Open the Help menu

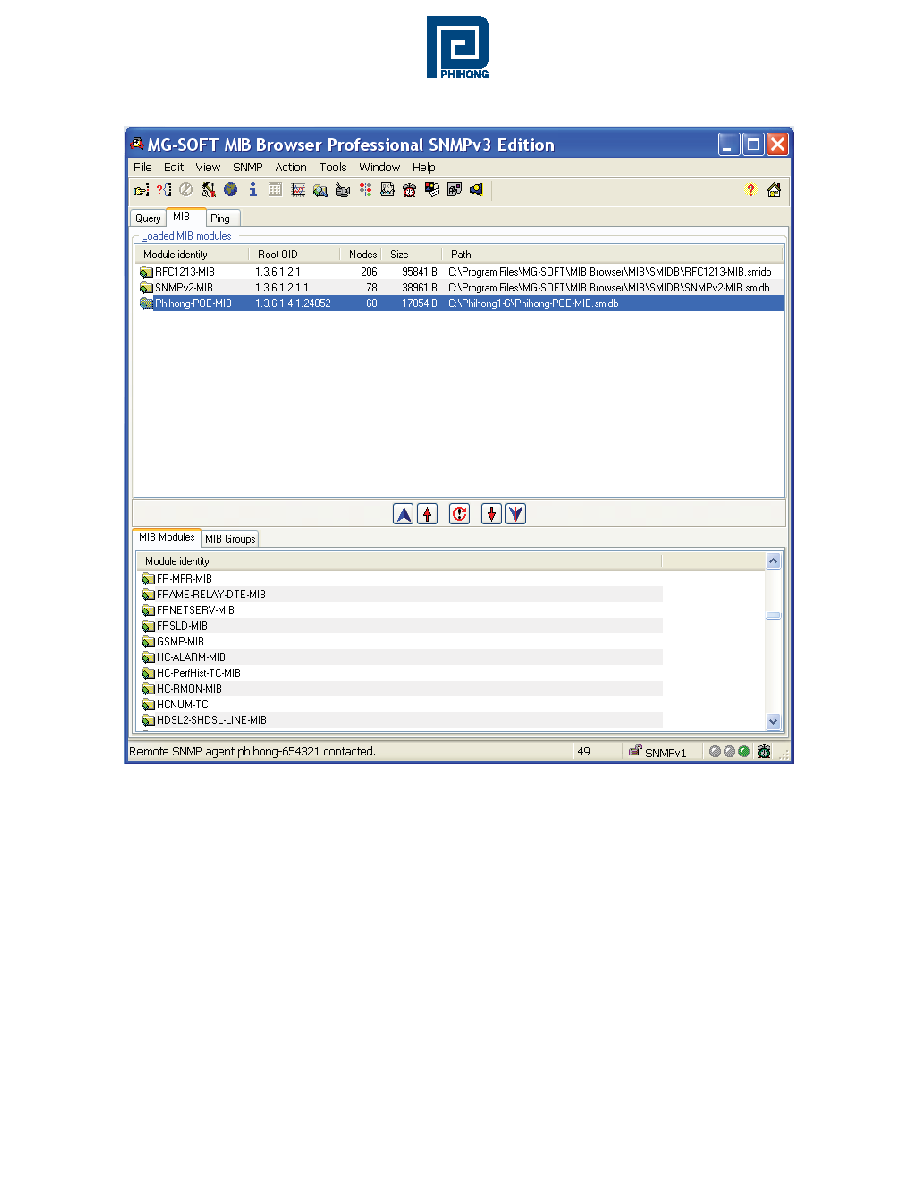(x=423, y=167)
